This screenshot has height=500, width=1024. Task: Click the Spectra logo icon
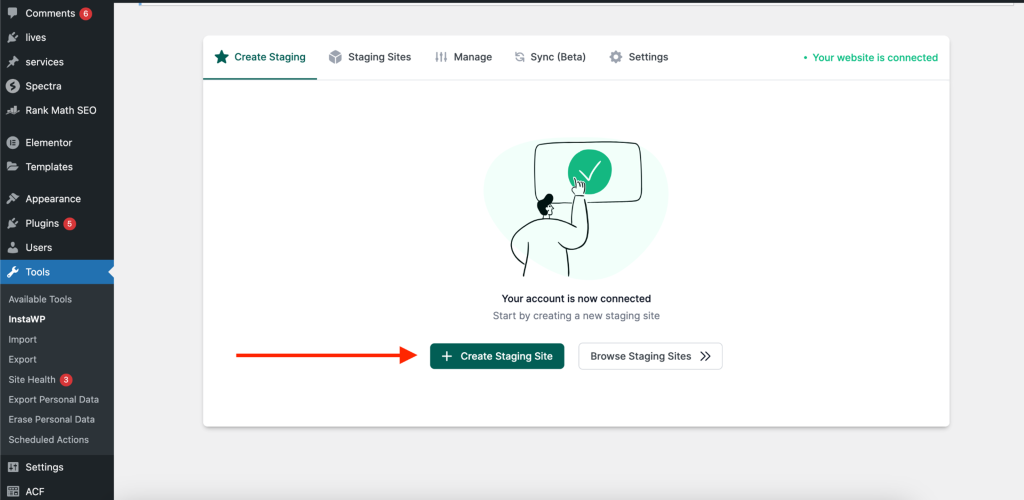pyautogui.click(x=12, y=86)
